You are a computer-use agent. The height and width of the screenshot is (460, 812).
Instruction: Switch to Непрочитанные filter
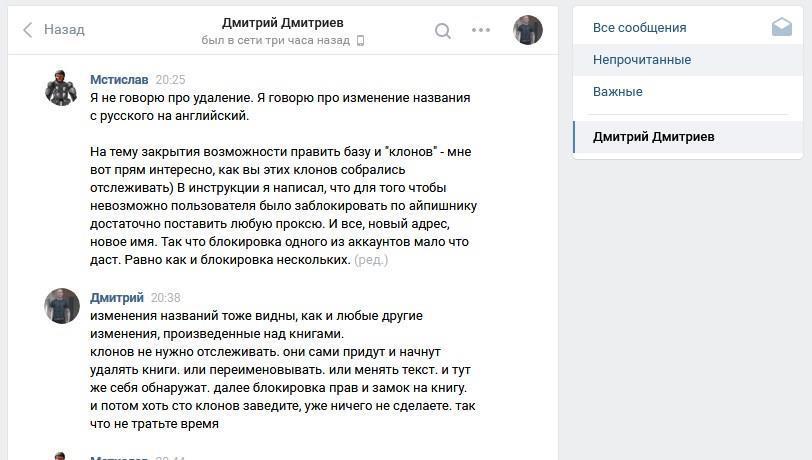(x=641, y=59)
